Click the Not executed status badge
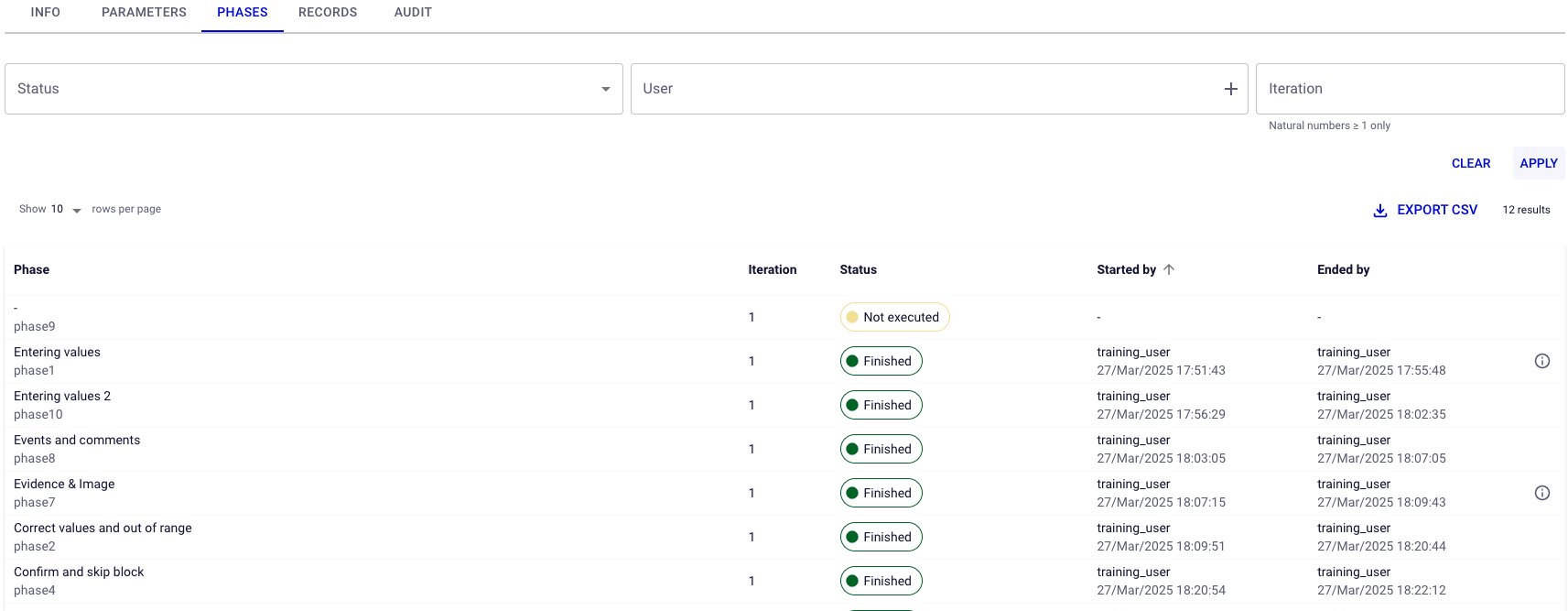Image resolution: width=1568 pixels, height=611 pixels. [x=894, y=317]
